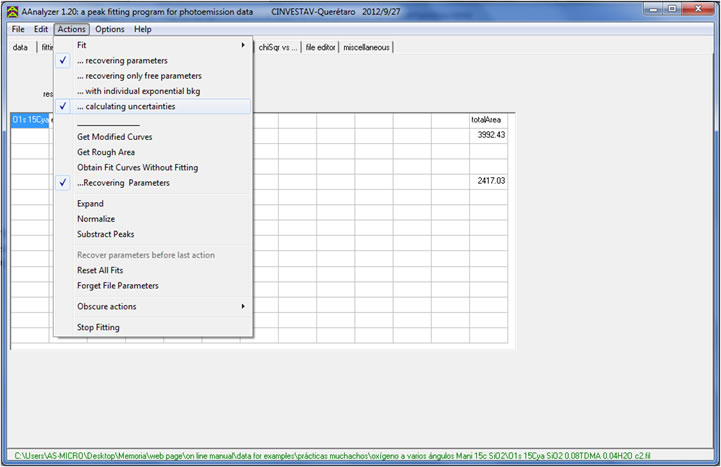Switch to the file editor tab
The width and height of the screenshot is (721, 467).
click(x=321, y=47)
